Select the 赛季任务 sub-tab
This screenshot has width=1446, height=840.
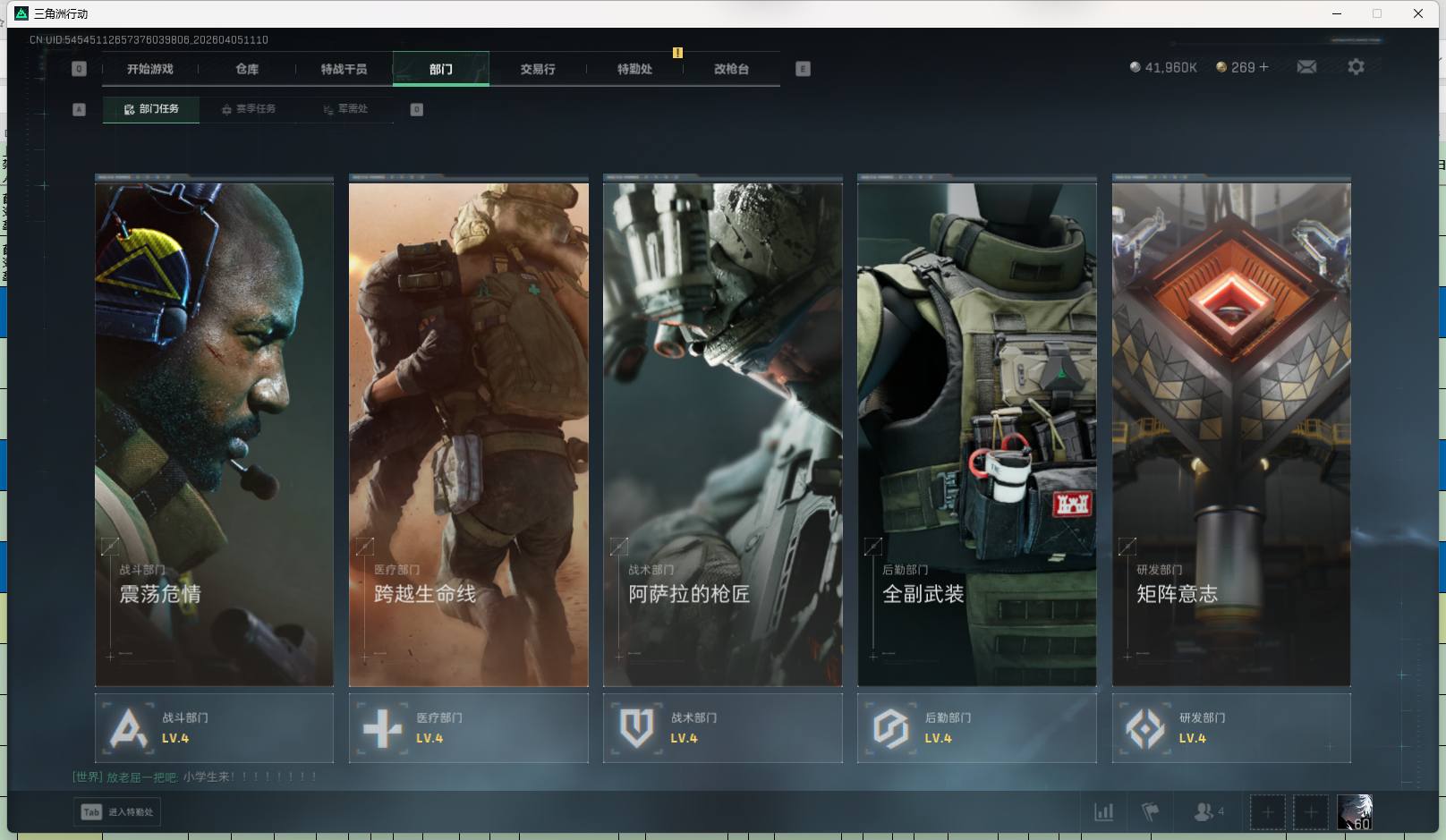pos(249,109)
